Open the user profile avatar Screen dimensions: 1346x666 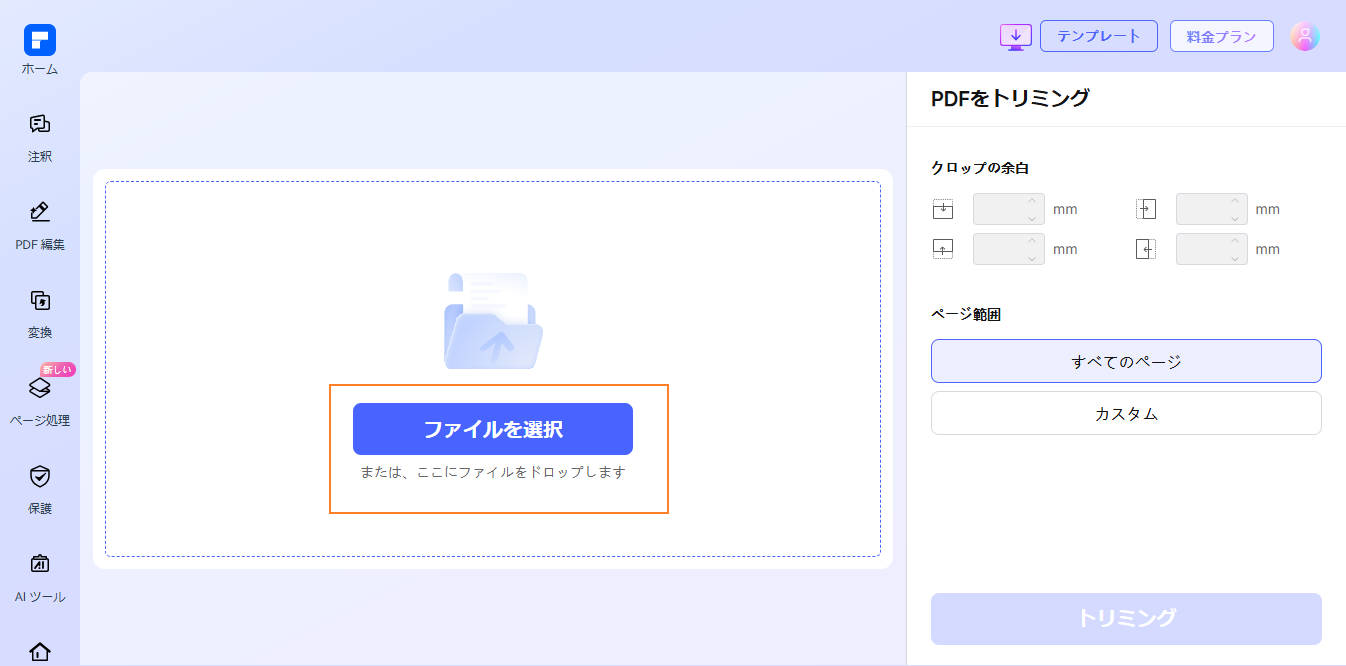pyautogui.click(x=1304, y=36)
